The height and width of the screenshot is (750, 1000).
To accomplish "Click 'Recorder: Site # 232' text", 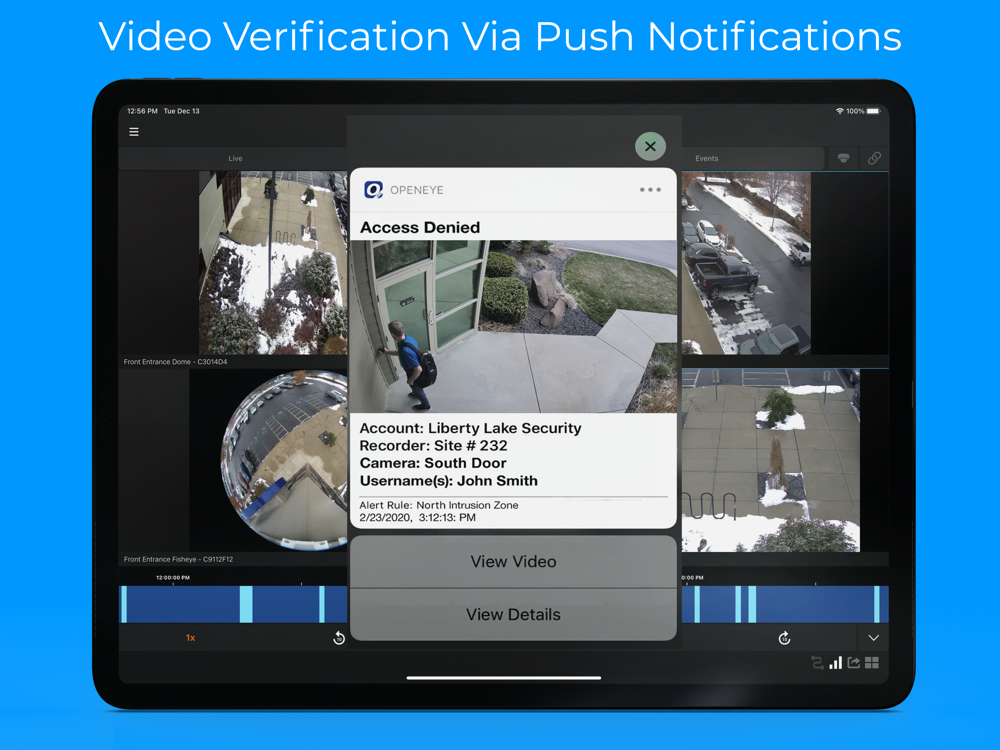I will [x=434, y=445].
